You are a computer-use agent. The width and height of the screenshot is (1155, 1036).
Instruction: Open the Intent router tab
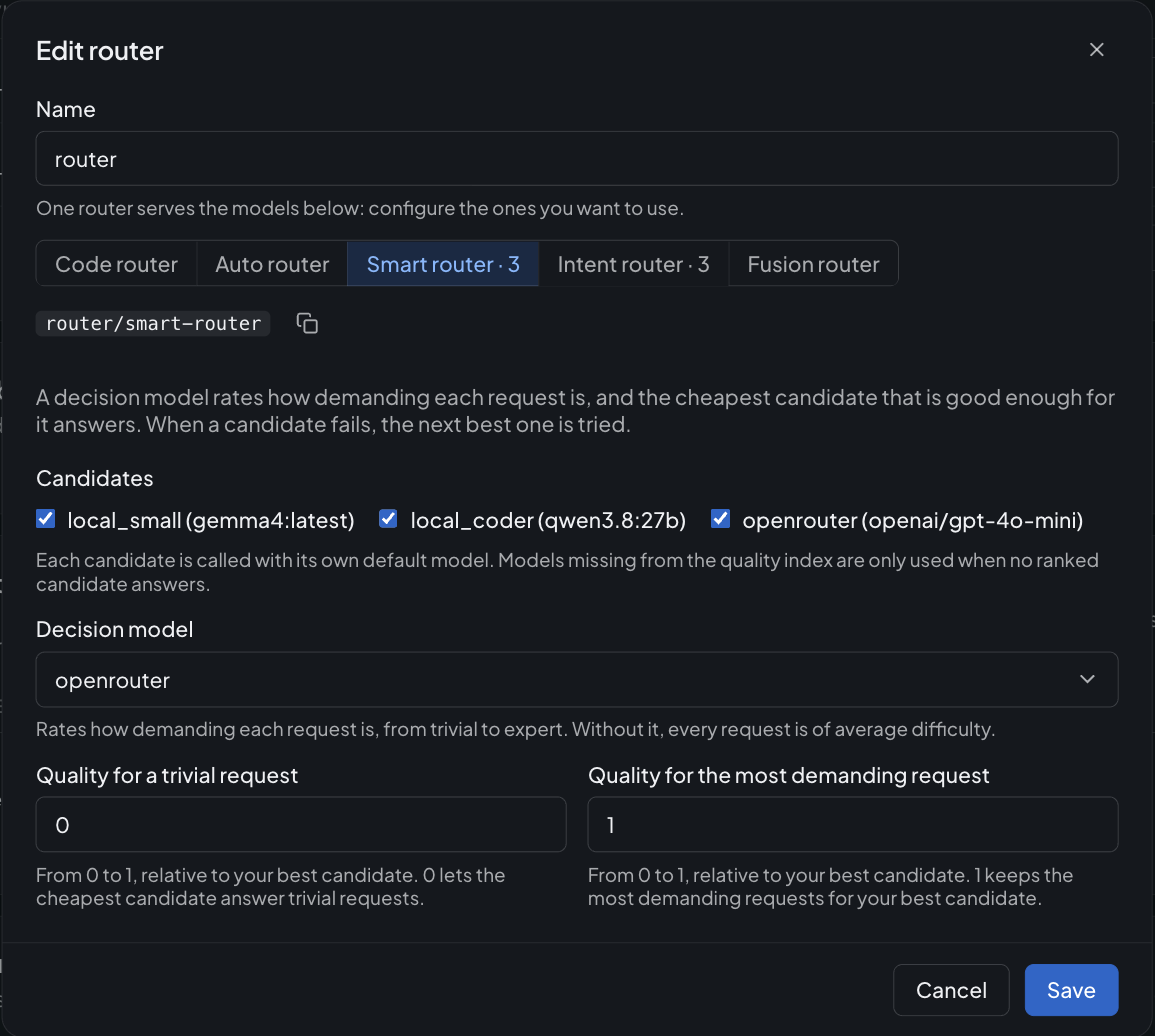pyautogui.click(x=633, y=264)
